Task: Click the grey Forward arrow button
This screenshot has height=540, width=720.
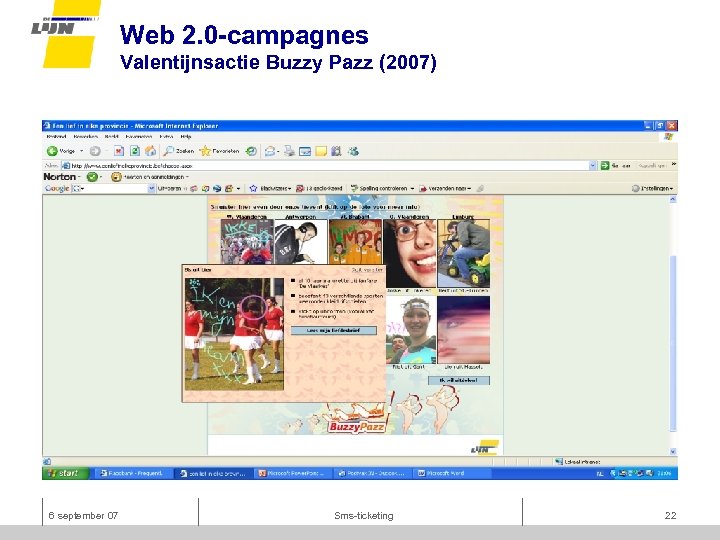Action: [x=95, y=151]
